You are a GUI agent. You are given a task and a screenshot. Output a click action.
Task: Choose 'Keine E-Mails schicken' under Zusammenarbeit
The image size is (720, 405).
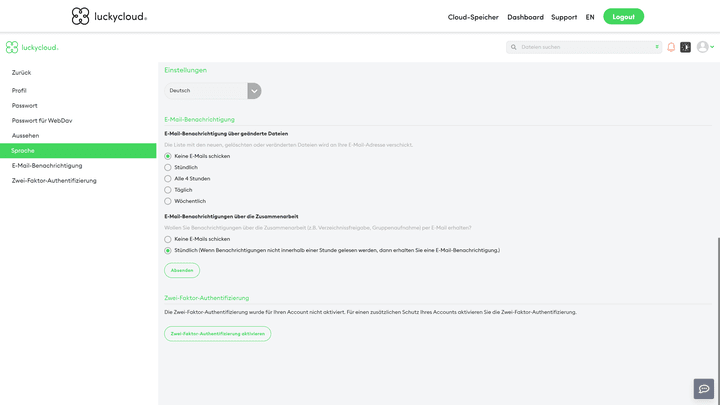pyautogui.click(x=168, y=239)
